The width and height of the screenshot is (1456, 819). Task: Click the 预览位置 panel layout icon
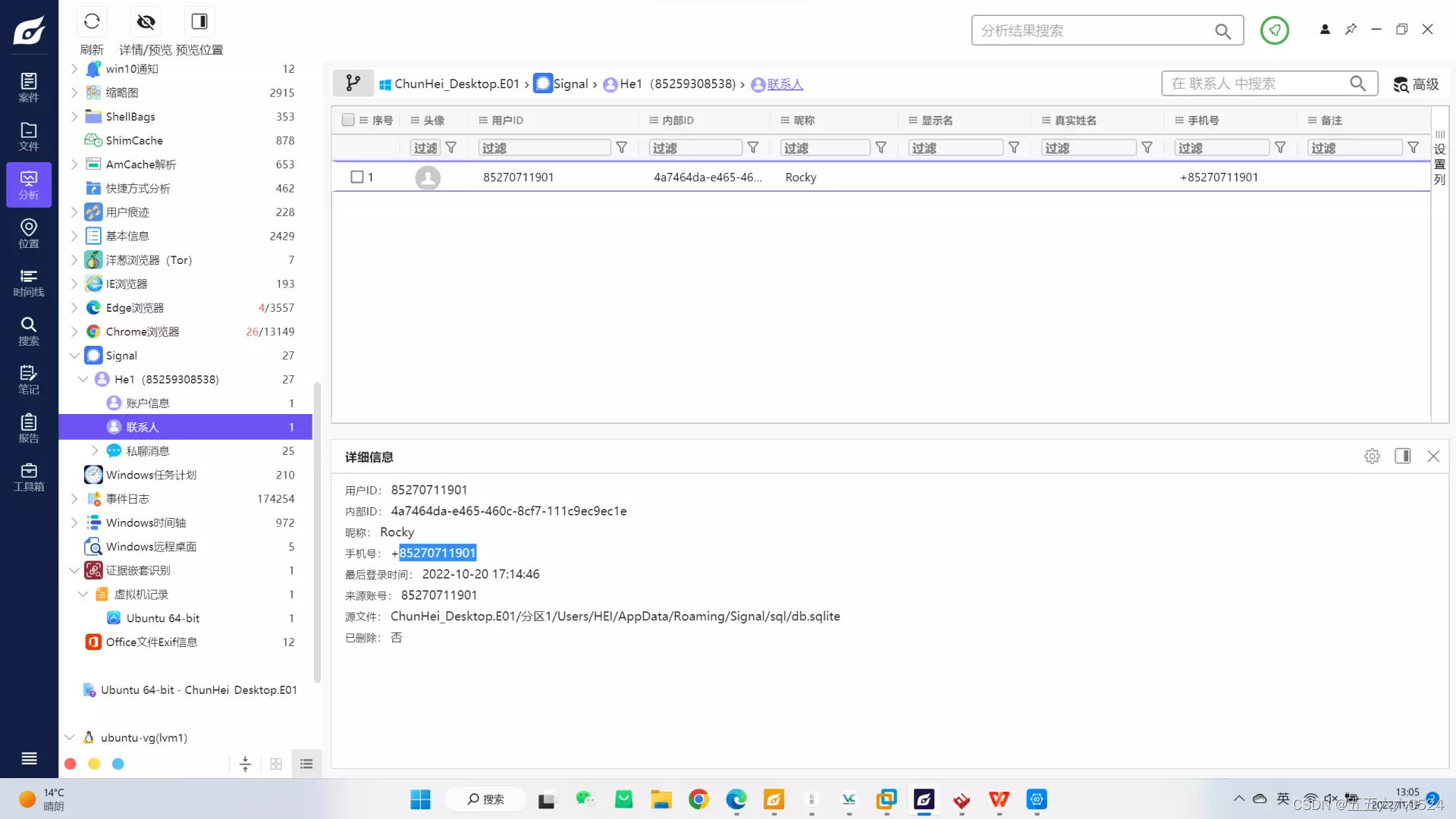199,22
